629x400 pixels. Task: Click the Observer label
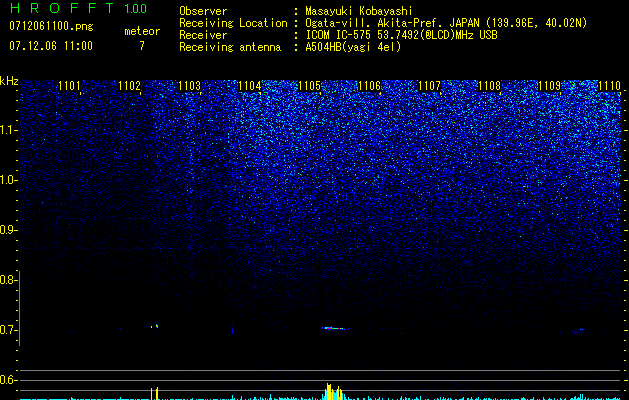coord(203,11)
